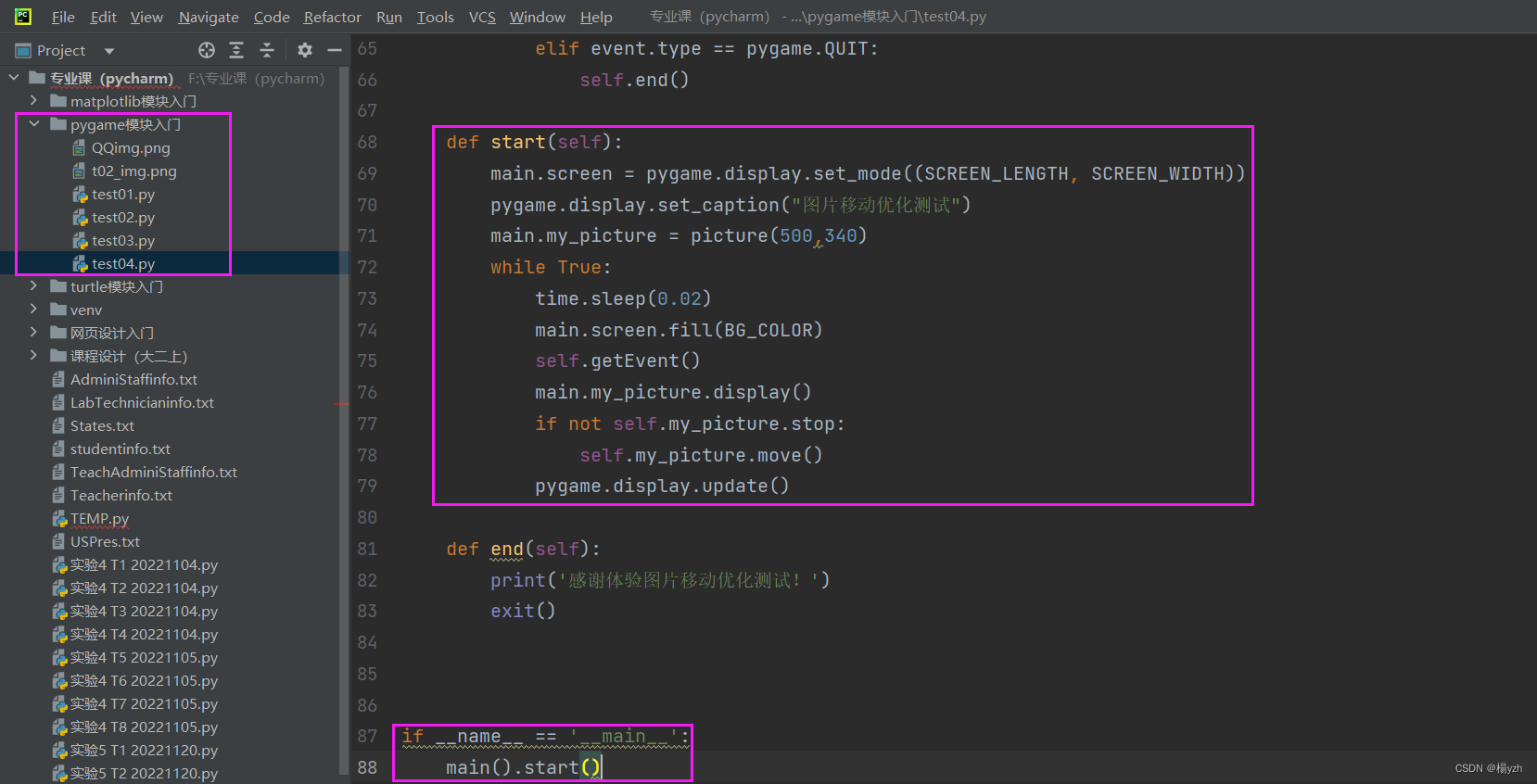Collapse the 专业课 (pycharm) root folder
The width and height of the screenshot is (1537, 784).
tap(14, 78)
